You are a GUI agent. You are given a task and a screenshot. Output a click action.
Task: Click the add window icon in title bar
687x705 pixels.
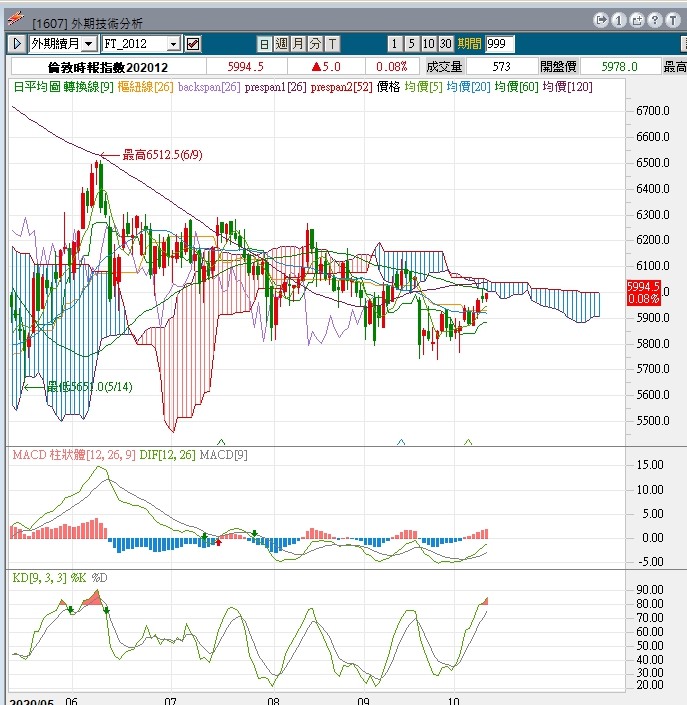click(637, 20)
